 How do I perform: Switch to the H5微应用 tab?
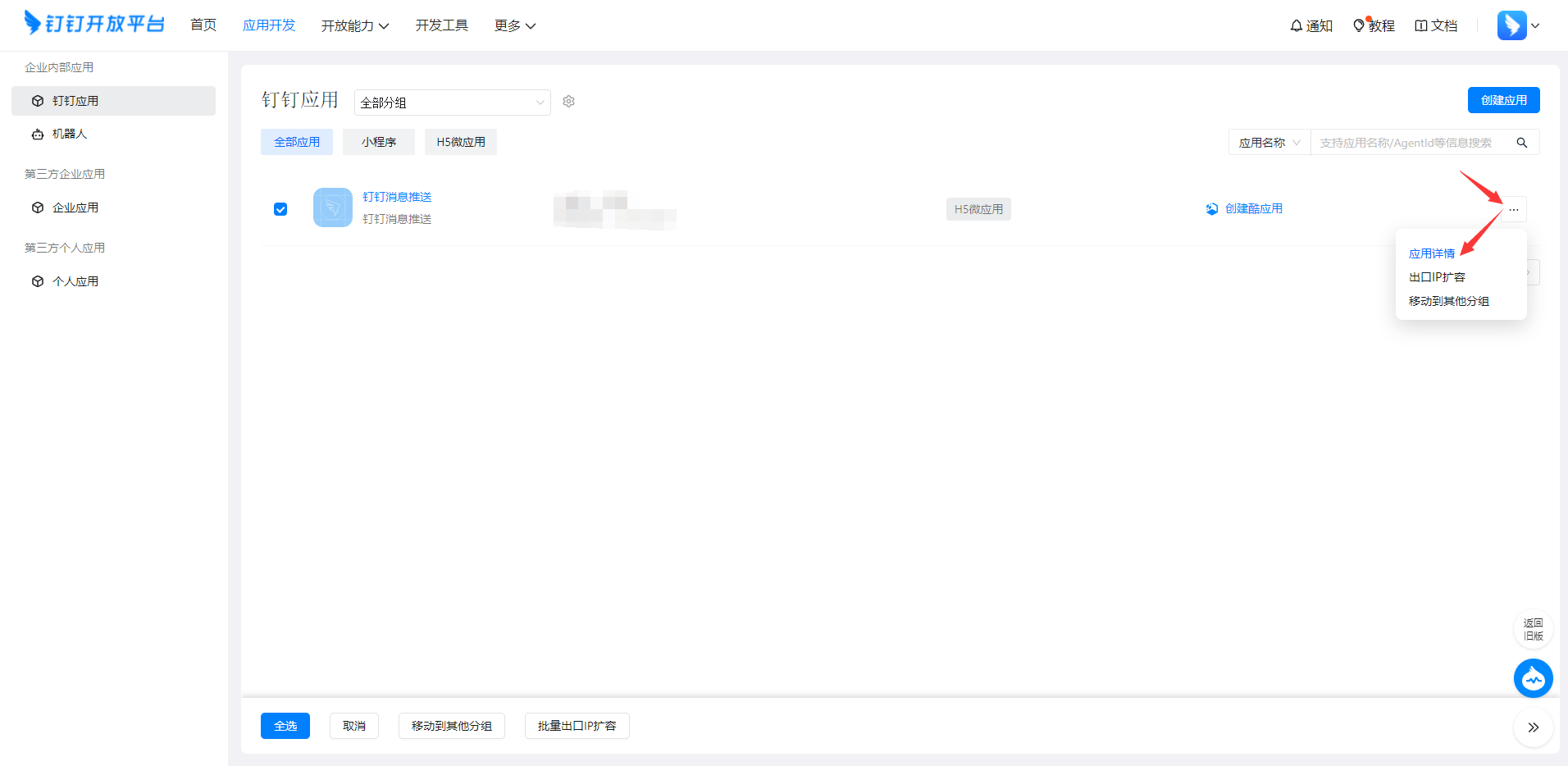click(461, 142)
